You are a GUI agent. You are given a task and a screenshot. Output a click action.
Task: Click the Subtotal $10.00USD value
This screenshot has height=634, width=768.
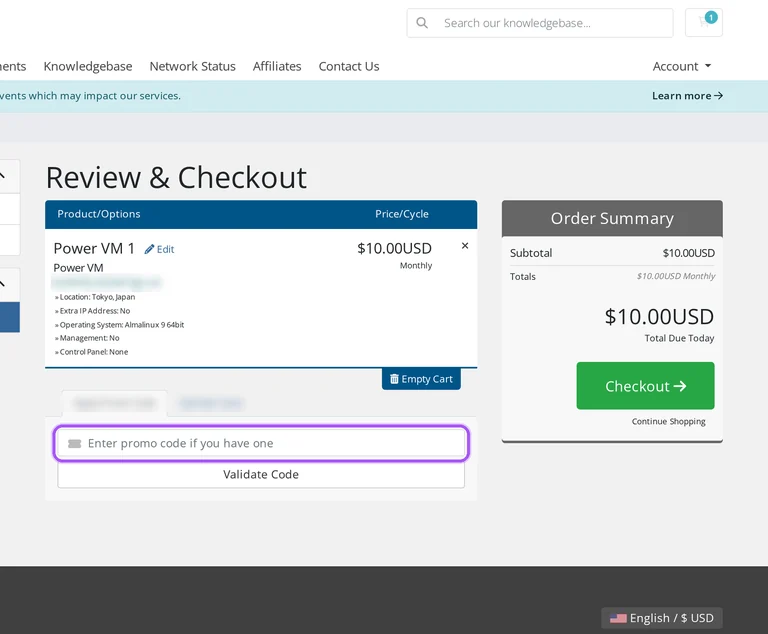click(x=688, y=253)
